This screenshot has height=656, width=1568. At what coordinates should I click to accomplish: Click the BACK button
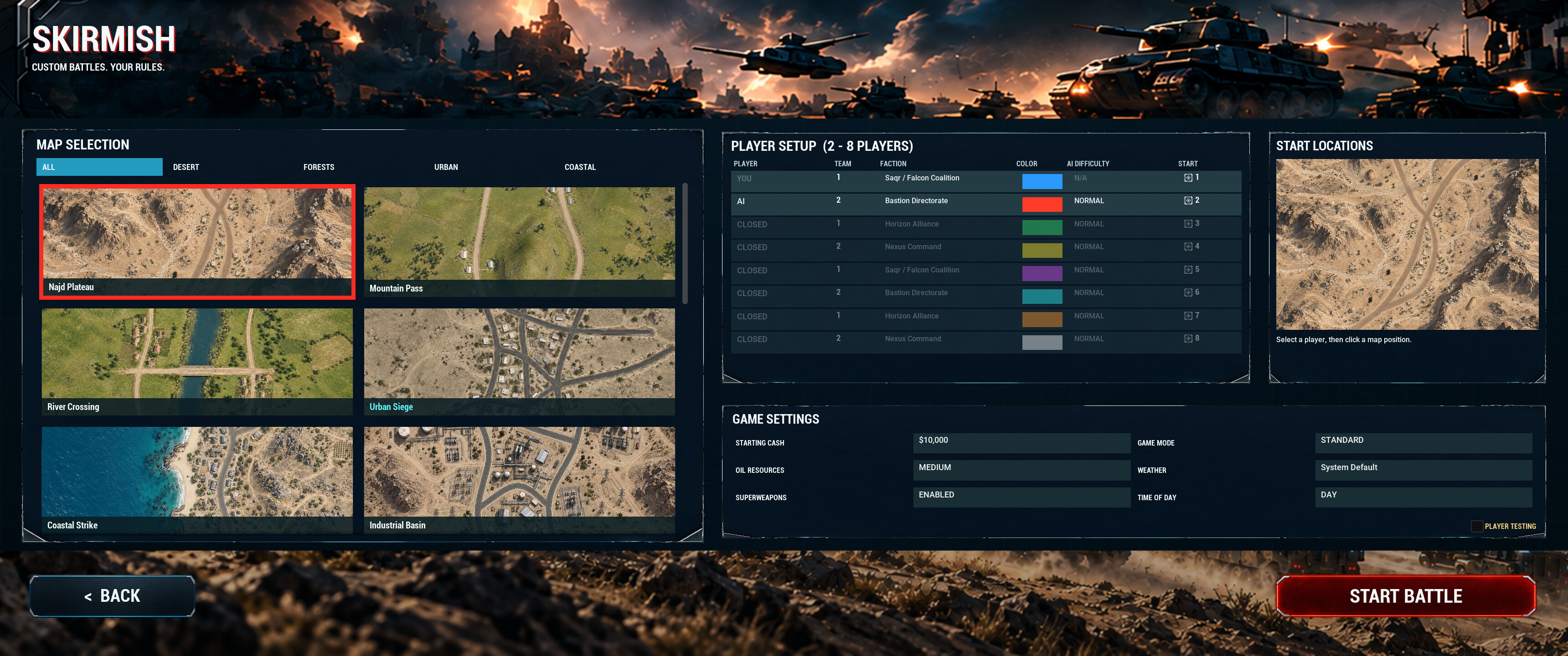112,596
